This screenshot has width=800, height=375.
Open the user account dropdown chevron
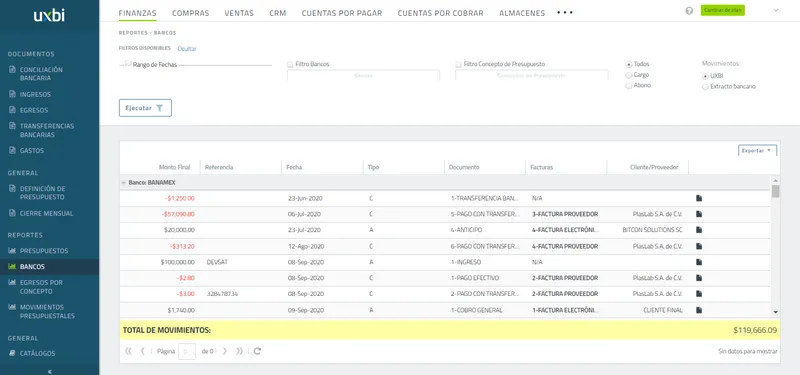click(x=776, y=10)
